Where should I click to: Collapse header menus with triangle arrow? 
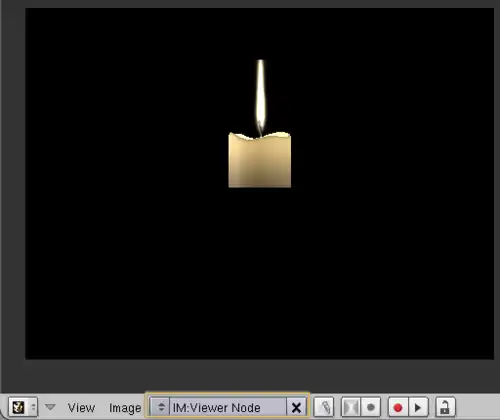coord(50,407)
